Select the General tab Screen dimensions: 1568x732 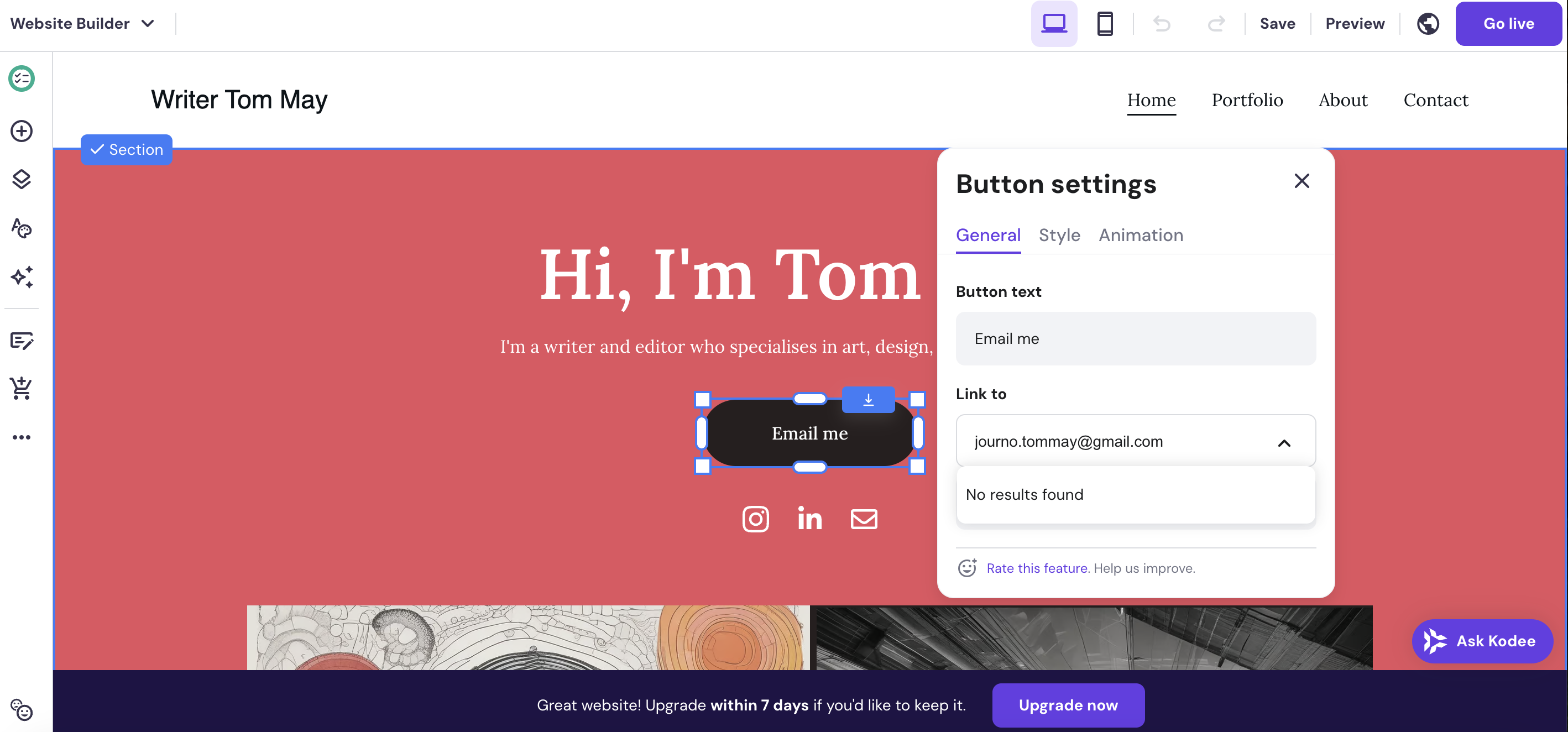[x=988, y=236]
